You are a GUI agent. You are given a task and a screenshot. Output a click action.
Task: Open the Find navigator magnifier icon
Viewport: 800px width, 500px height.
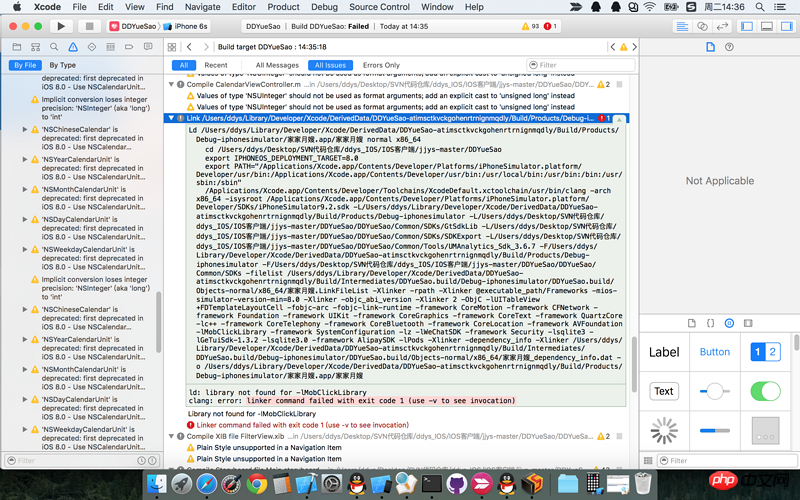coord(54,47)
